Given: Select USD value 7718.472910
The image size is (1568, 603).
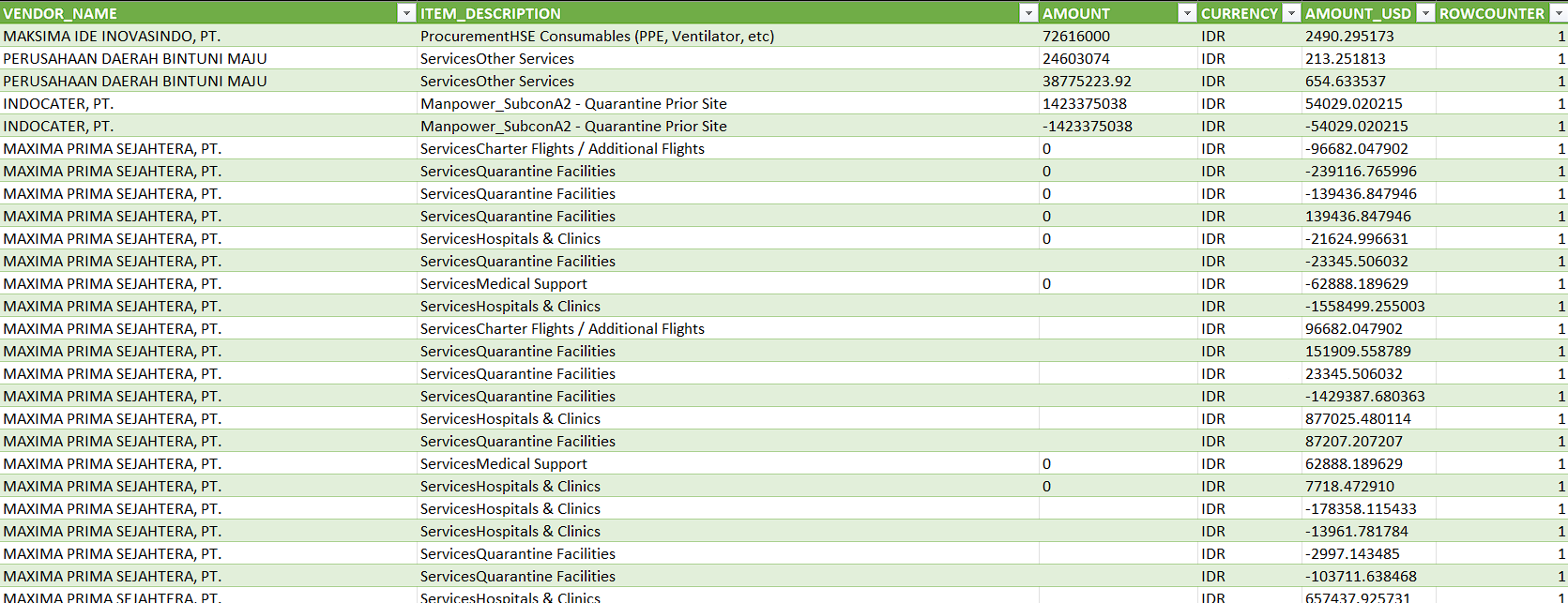Looking at the screenshot, I should click(x=1369, y=486).
